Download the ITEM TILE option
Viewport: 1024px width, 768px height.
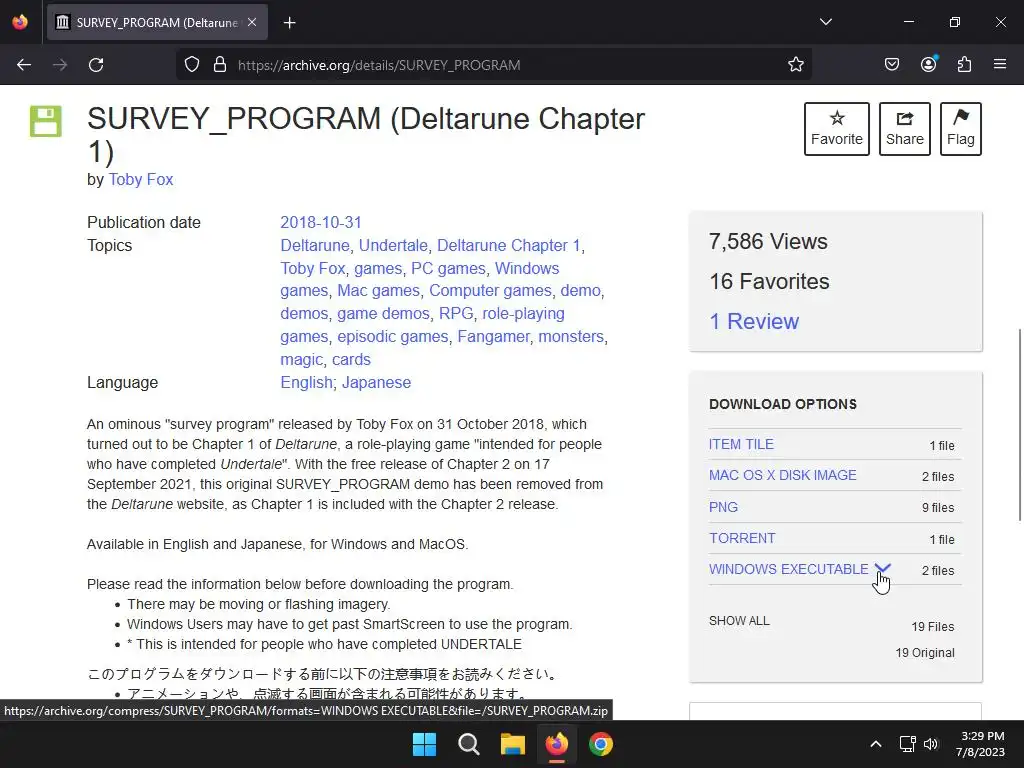click(x=741, y=445)
